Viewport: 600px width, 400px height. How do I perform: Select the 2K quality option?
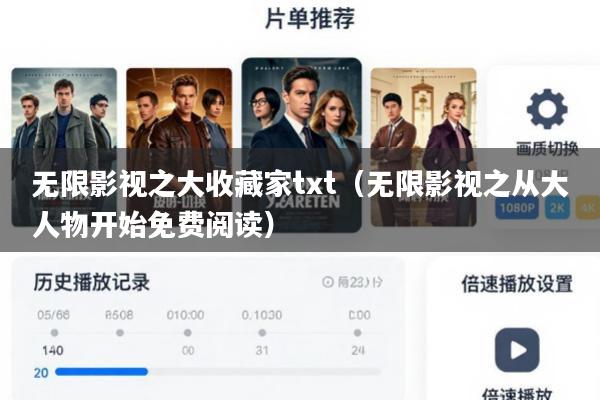pyautogui.click(x=557, y=208)
